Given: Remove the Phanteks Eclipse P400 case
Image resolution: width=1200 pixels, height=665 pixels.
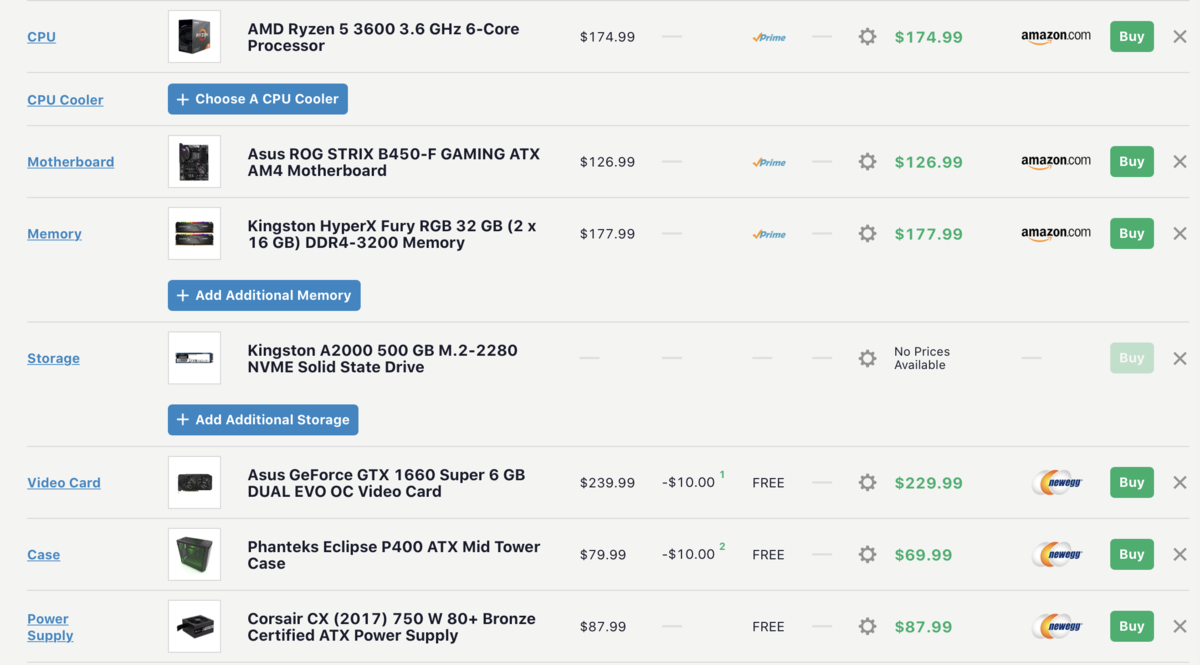Looking at the screenshot, I should (x=1180, y=555).
